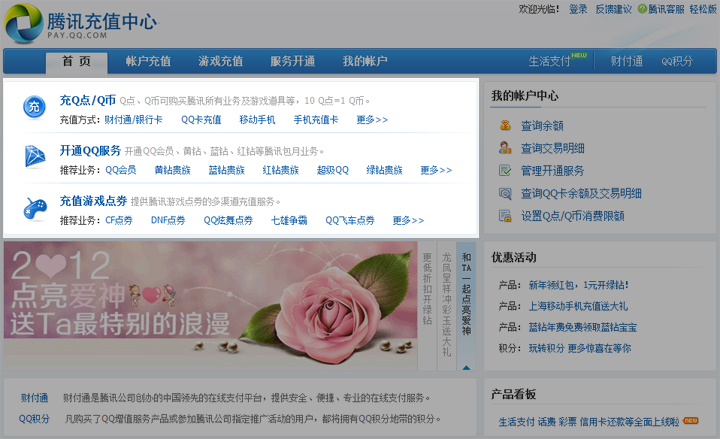Viewport: 720px width, 439px height.
Task: Open 财付通 in the navigation bar
Action: coord(626,61)
